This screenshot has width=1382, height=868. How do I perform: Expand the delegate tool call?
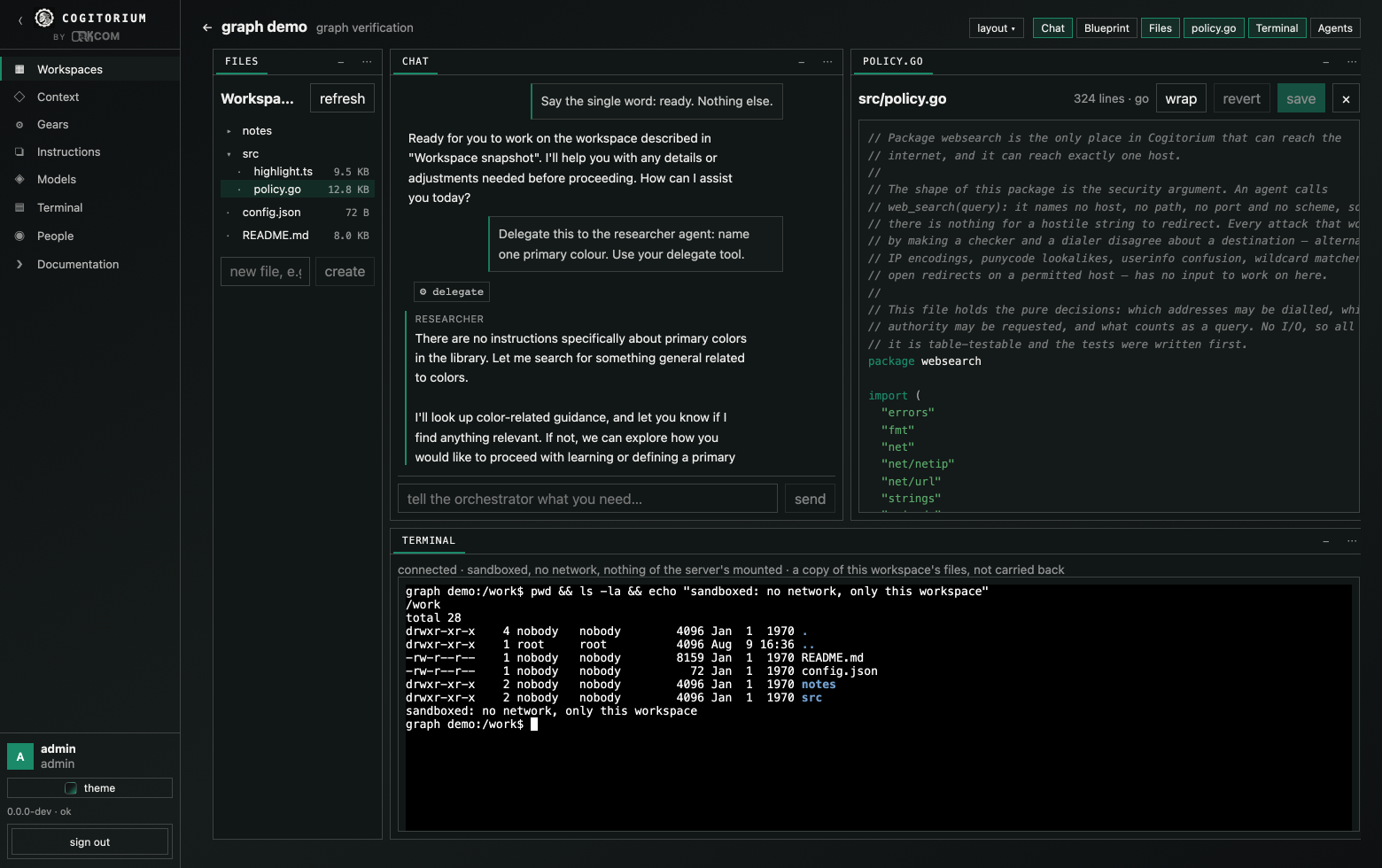tap(452, 291)
